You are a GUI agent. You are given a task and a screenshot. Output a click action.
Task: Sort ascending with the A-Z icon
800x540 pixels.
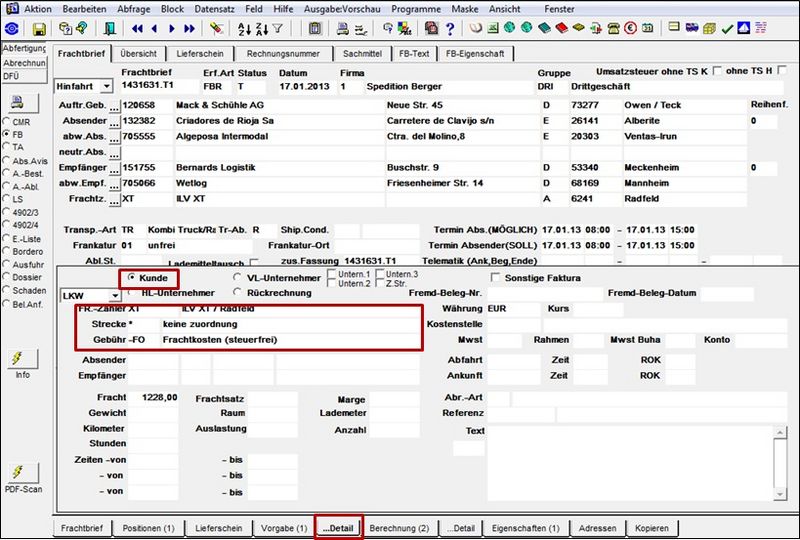244,29
